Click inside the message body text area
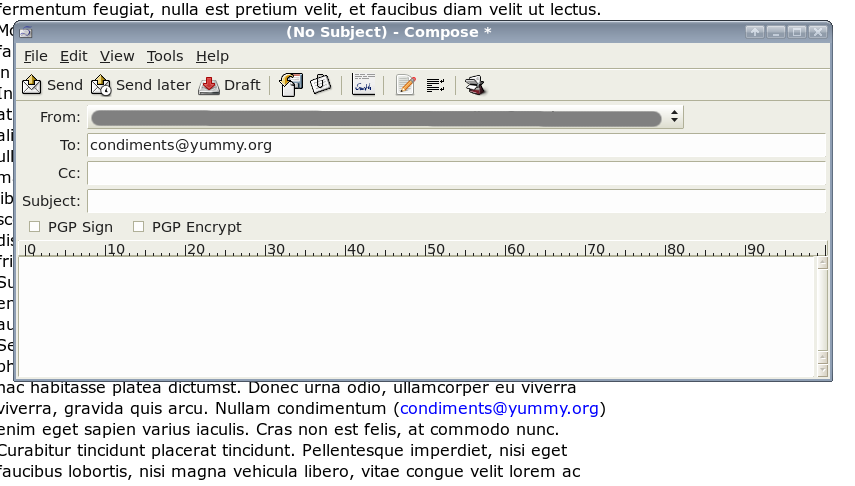Image resolution: width=855 pixels, height=486 pixels. [417, 317]
